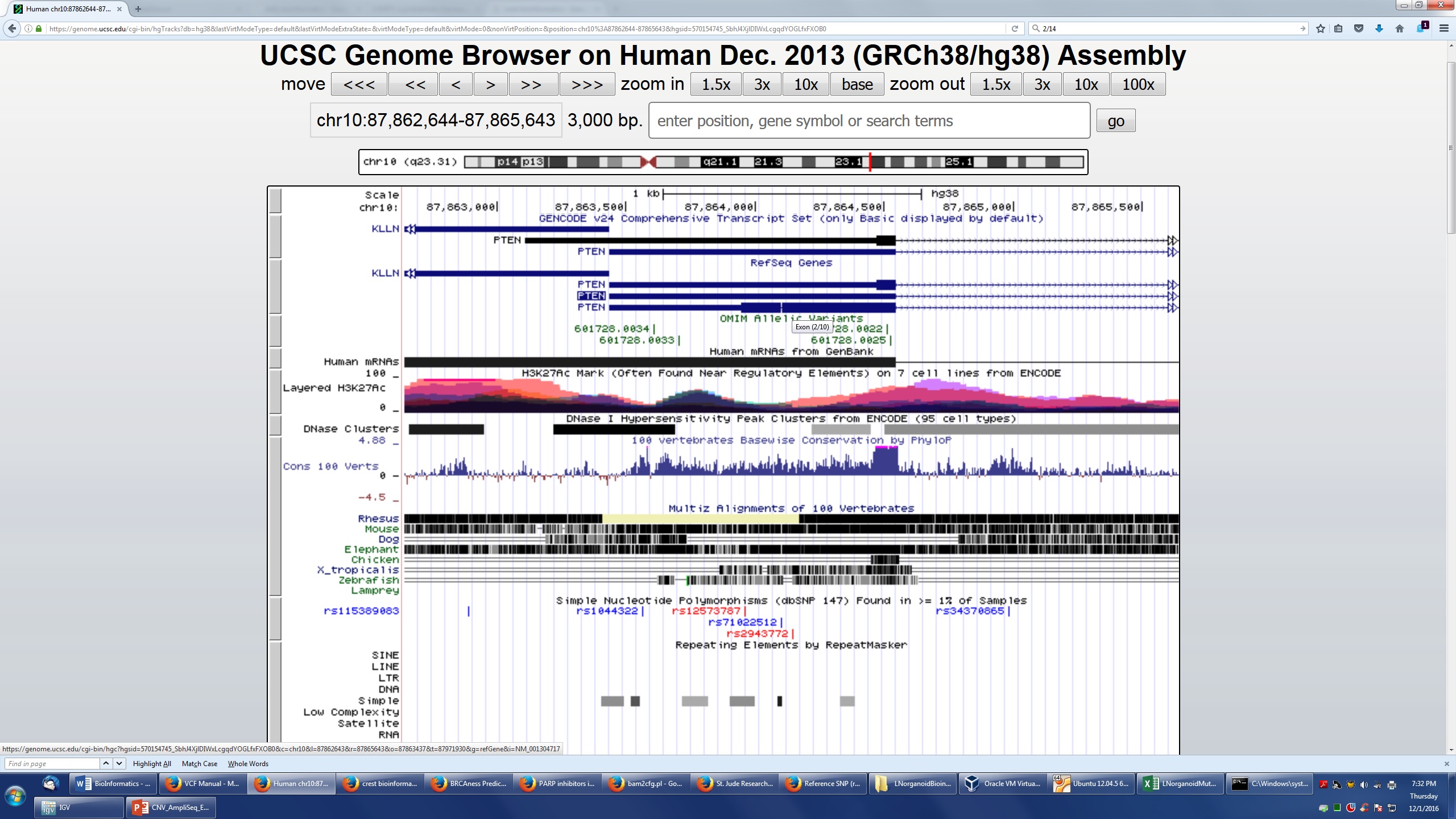Toggle Whole Words in find bar
Image resolution: width=1456 pixels, height=819 pixels.
click(x=248, y=764)
